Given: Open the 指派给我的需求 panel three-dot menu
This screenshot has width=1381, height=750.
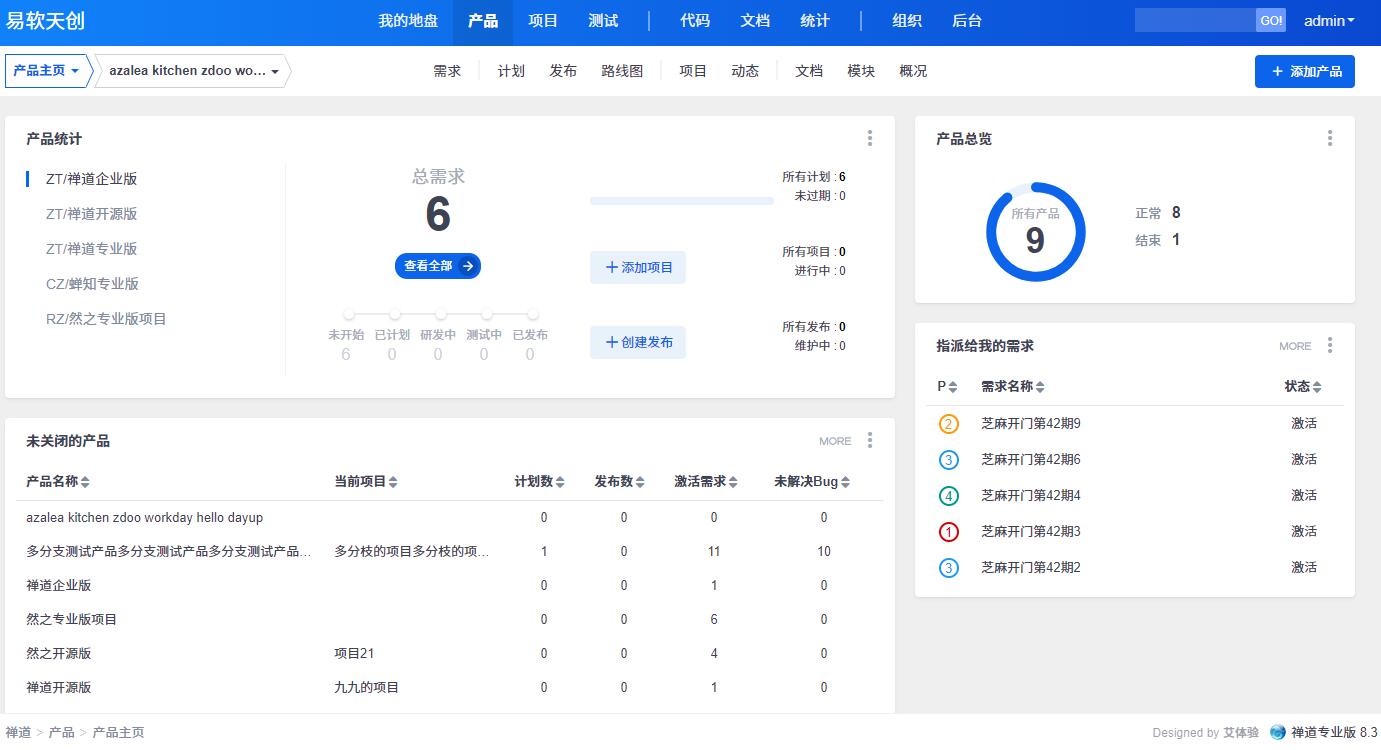Looking at the screenshot, I should point(1329,345).
